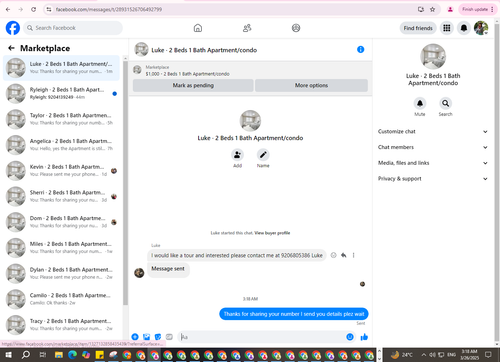Click the Mark as pending button

(x=193, y=85)
